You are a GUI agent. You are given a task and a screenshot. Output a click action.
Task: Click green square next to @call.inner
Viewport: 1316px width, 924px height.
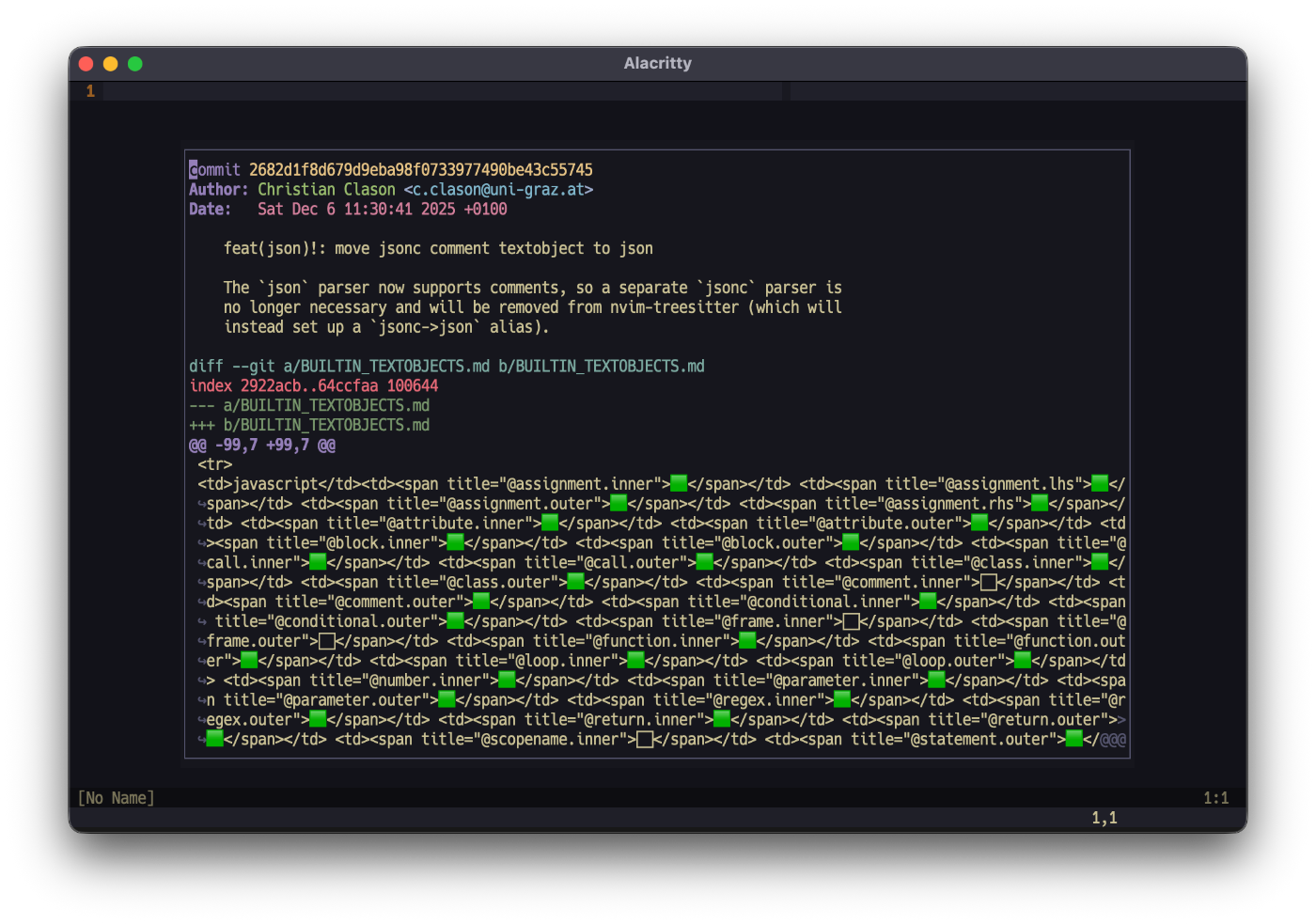coord(318,563)
